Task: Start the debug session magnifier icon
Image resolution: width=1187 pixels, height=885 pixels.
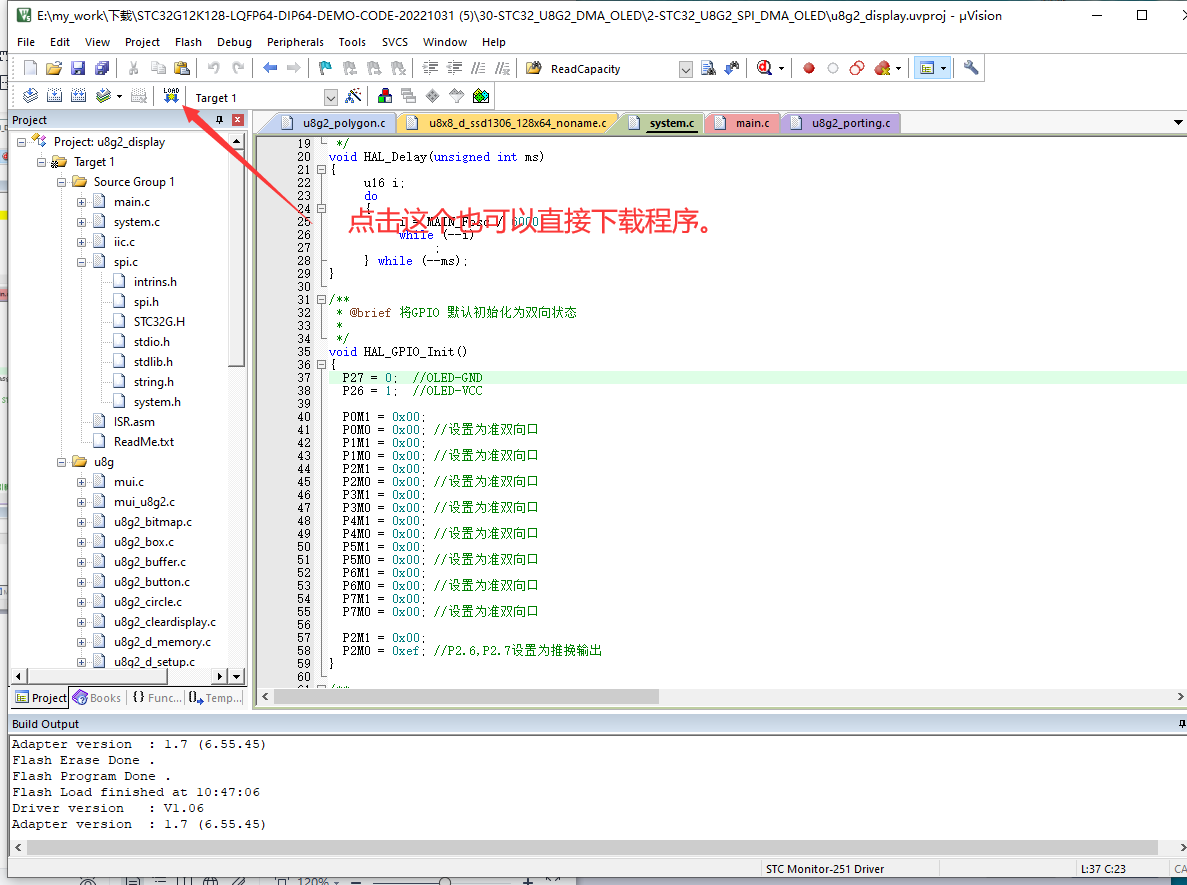Action: (765, 68)
